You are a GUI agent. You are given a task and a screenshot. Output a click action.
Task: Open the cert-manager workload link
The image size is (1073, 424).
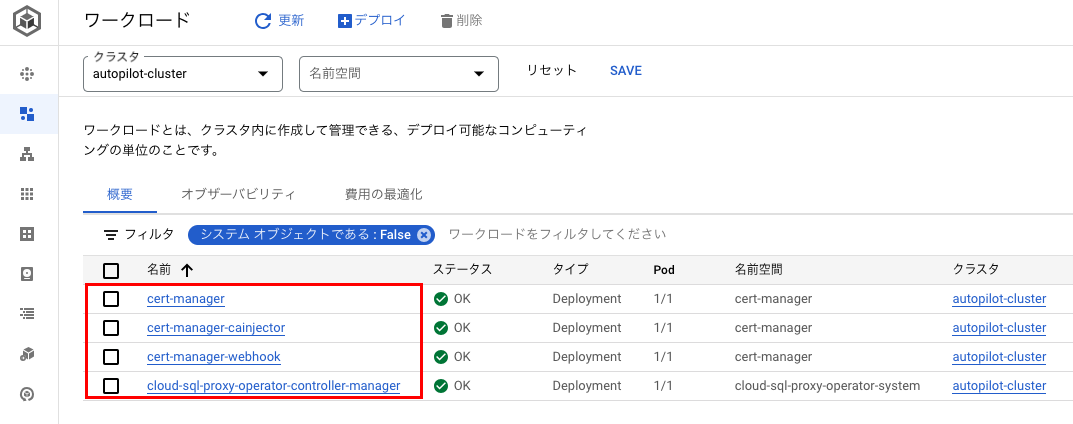click(185, 299)
